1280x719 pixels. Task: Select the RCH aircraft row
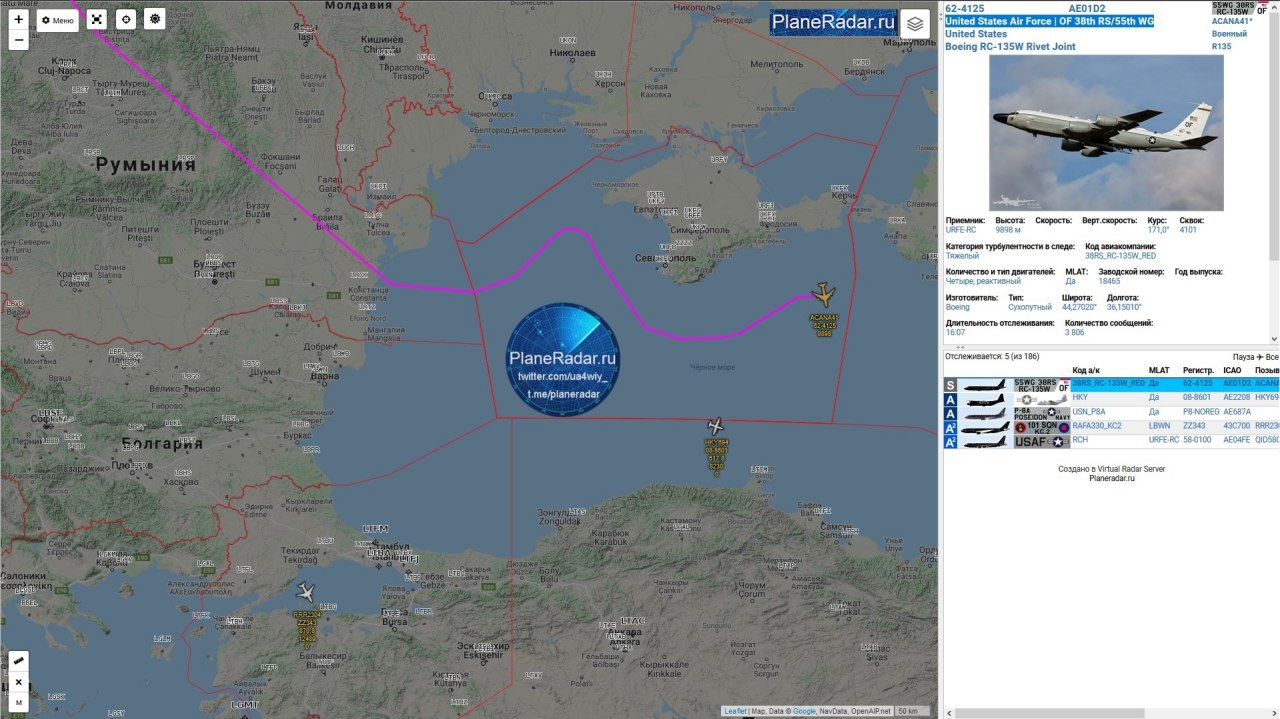click(1111, 440)
